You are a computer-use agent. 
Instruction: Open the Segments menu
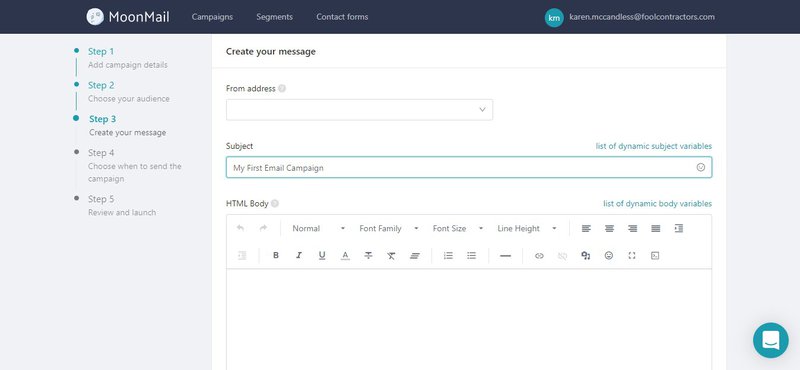click(x=274, y=17)
